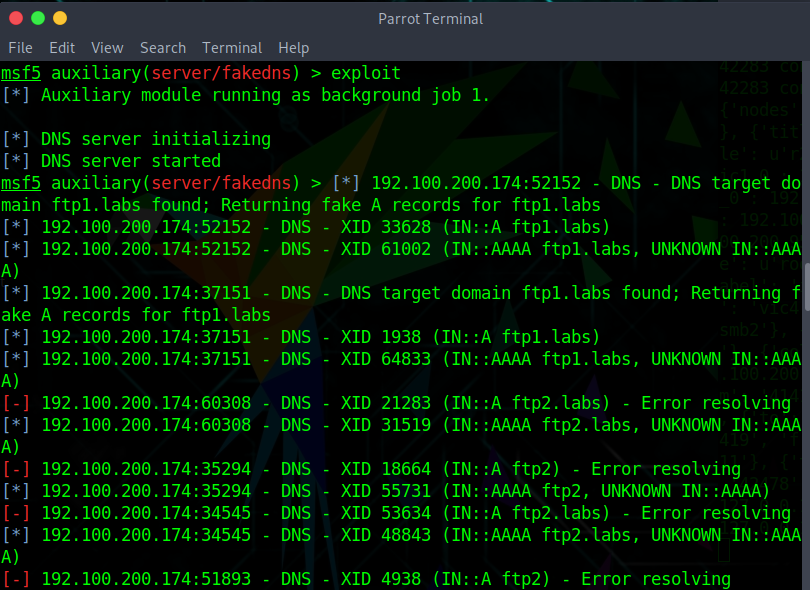Click the XID 4938 error line
Viewport: 810px width, 590px height.
(x=366, y=579)
